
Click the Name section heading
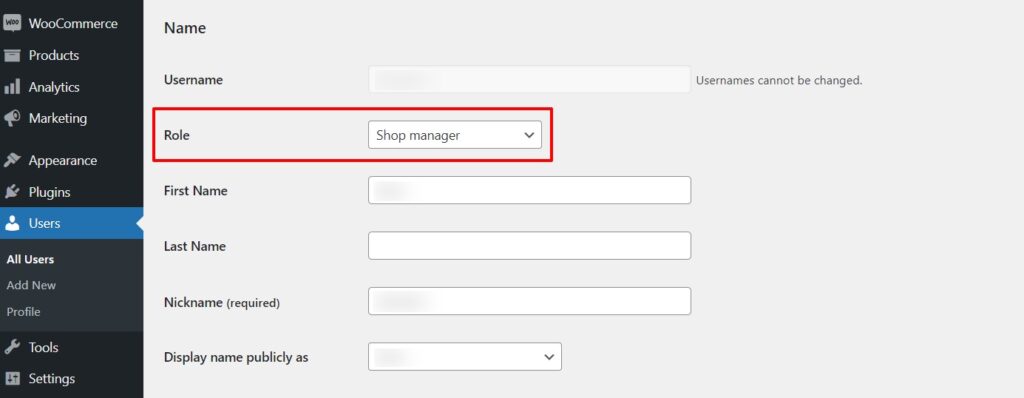point(185,28)
